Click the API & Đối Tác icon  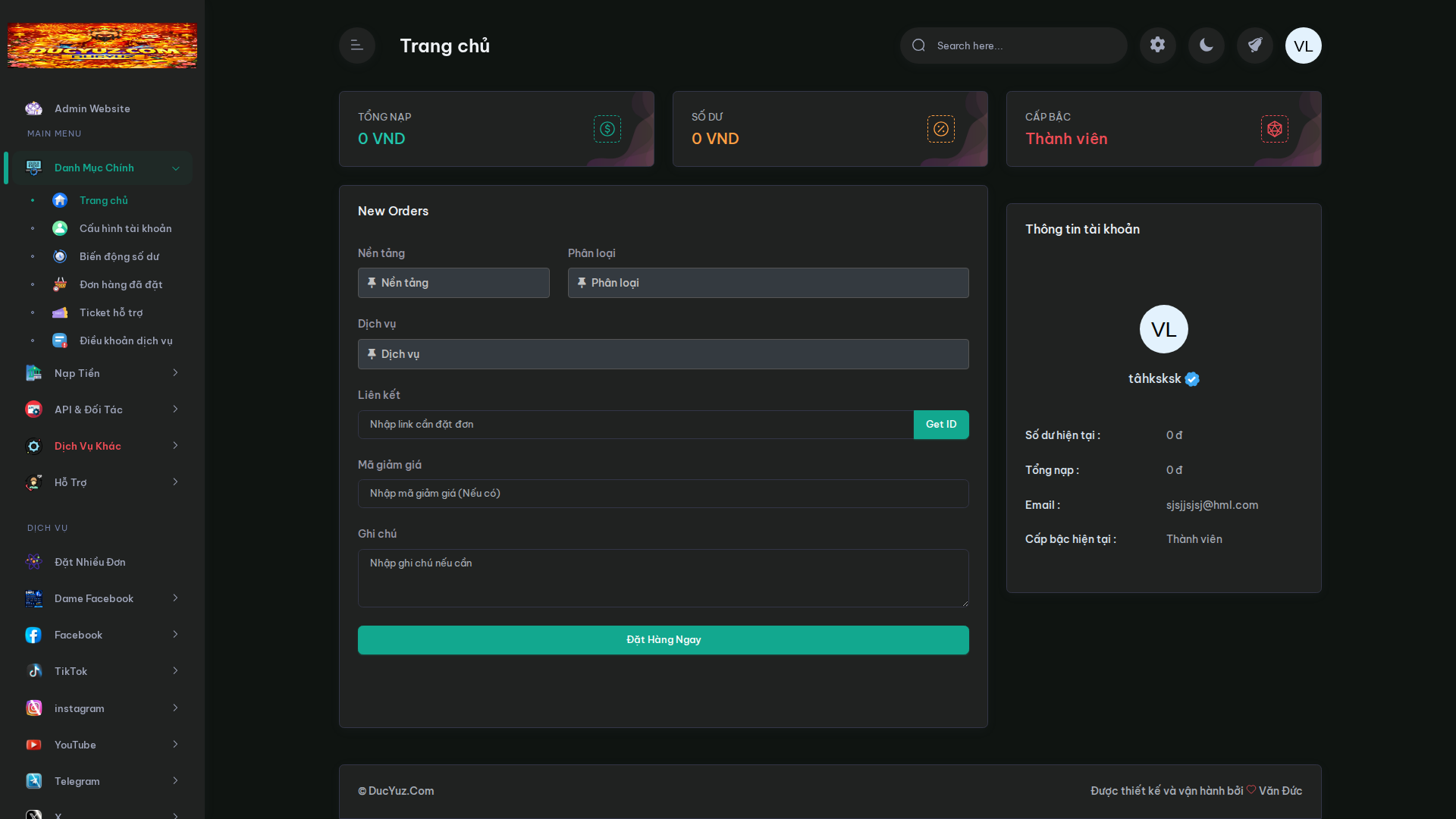click(33, 409)
